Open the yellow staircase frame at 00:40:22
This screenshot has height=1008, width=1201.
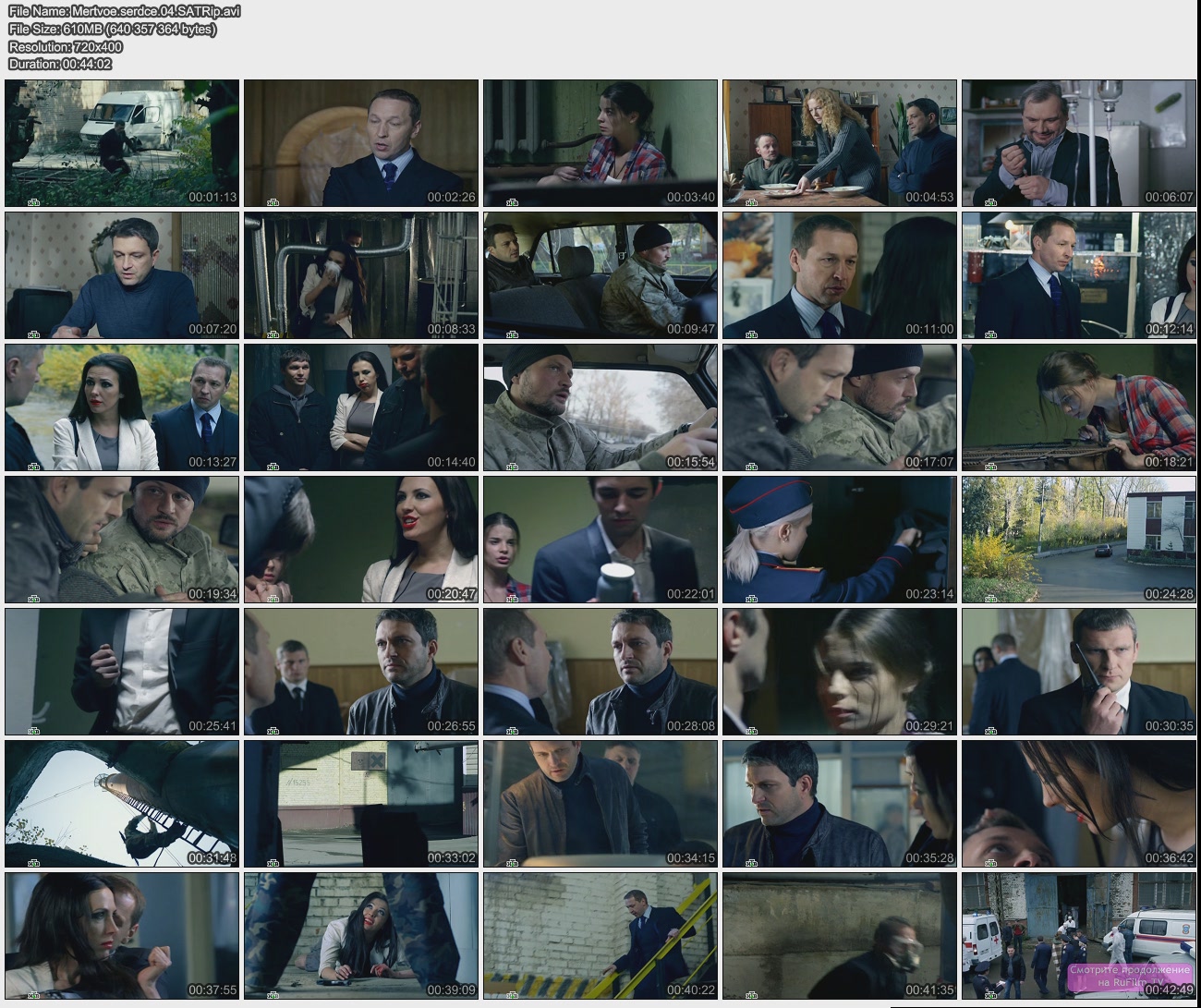(x=600, y=936)
